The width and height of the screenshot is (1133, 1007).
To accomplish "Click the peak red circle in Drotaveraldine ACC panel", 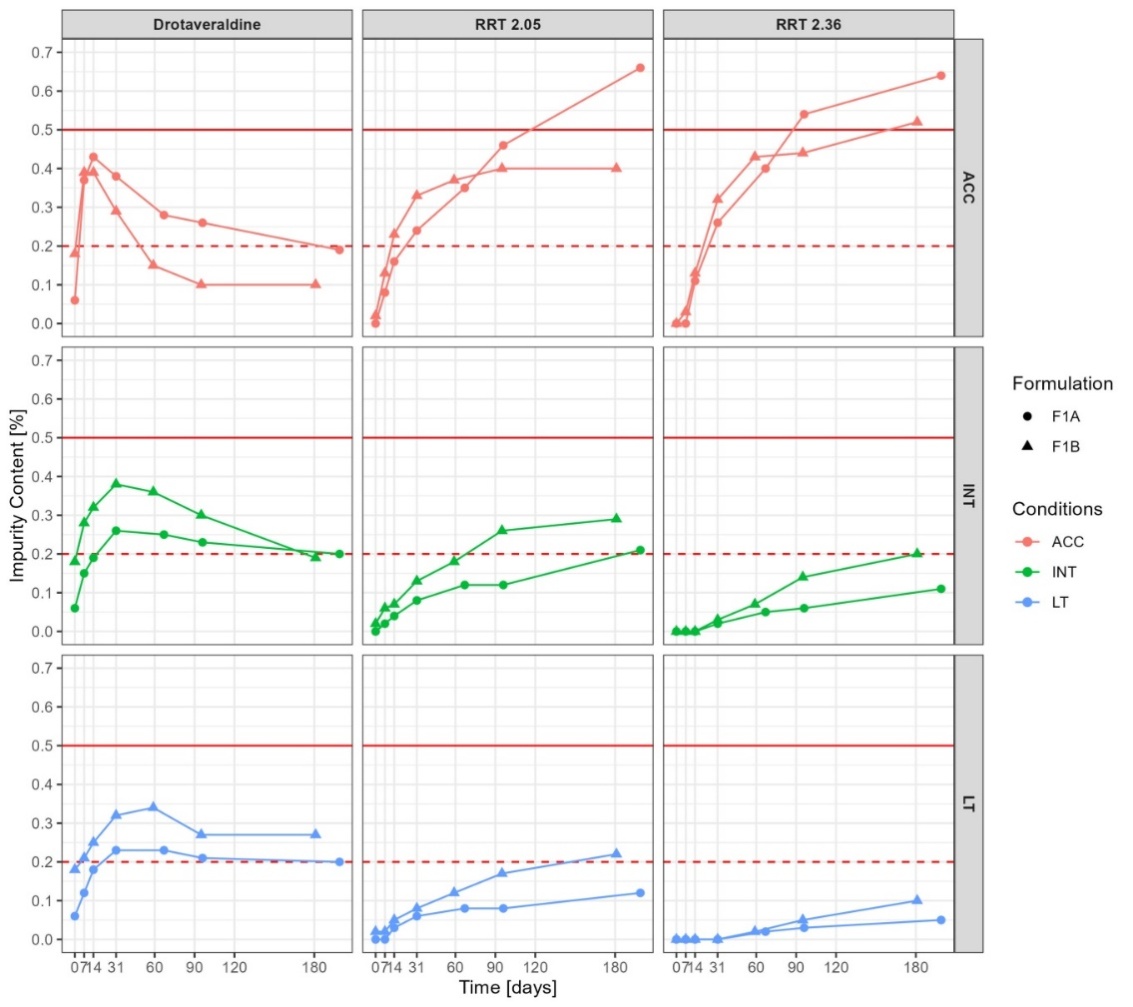I will tap(93, 157).
